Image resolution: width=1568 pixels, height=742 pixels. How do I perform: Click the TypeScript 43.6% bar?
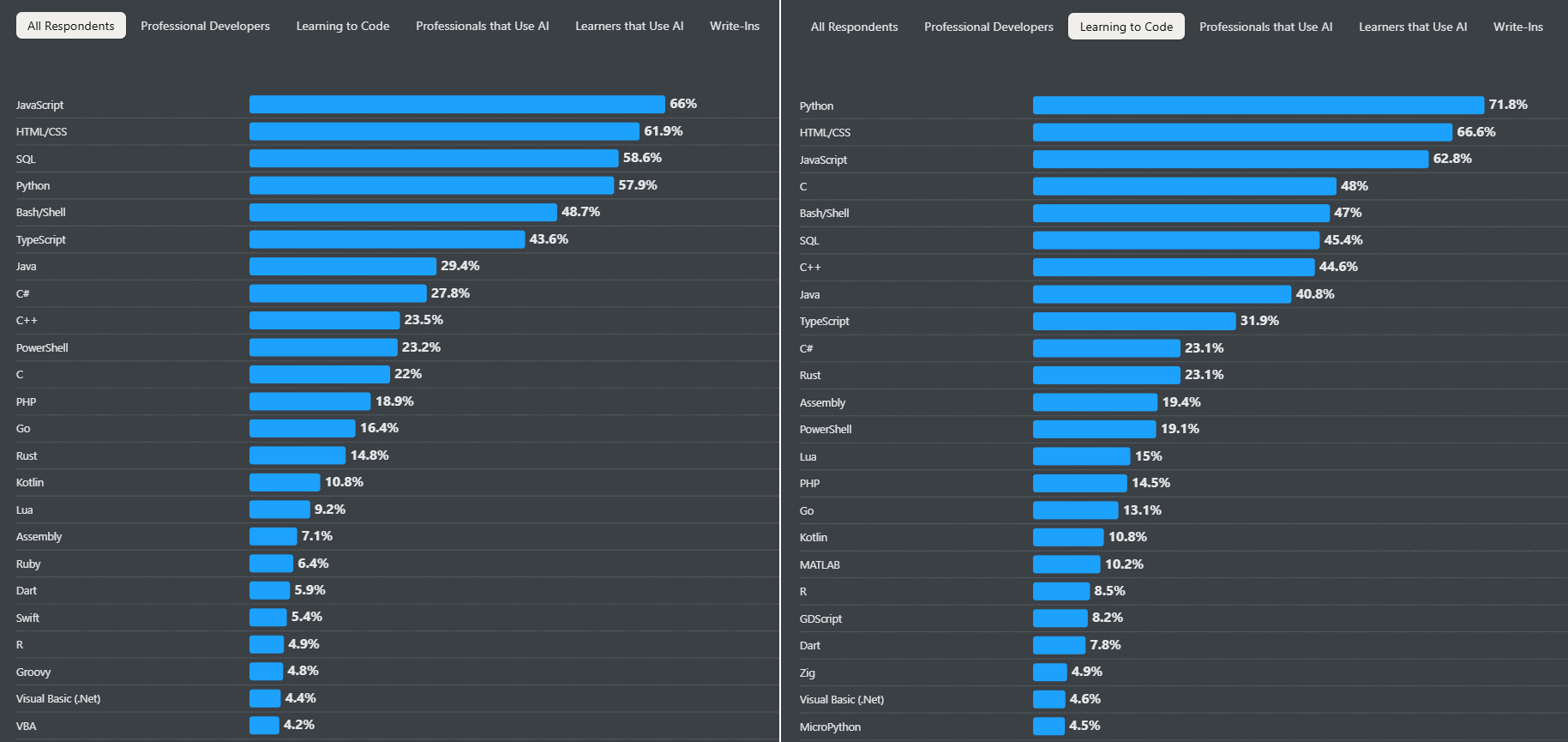(x=387, y=239)
